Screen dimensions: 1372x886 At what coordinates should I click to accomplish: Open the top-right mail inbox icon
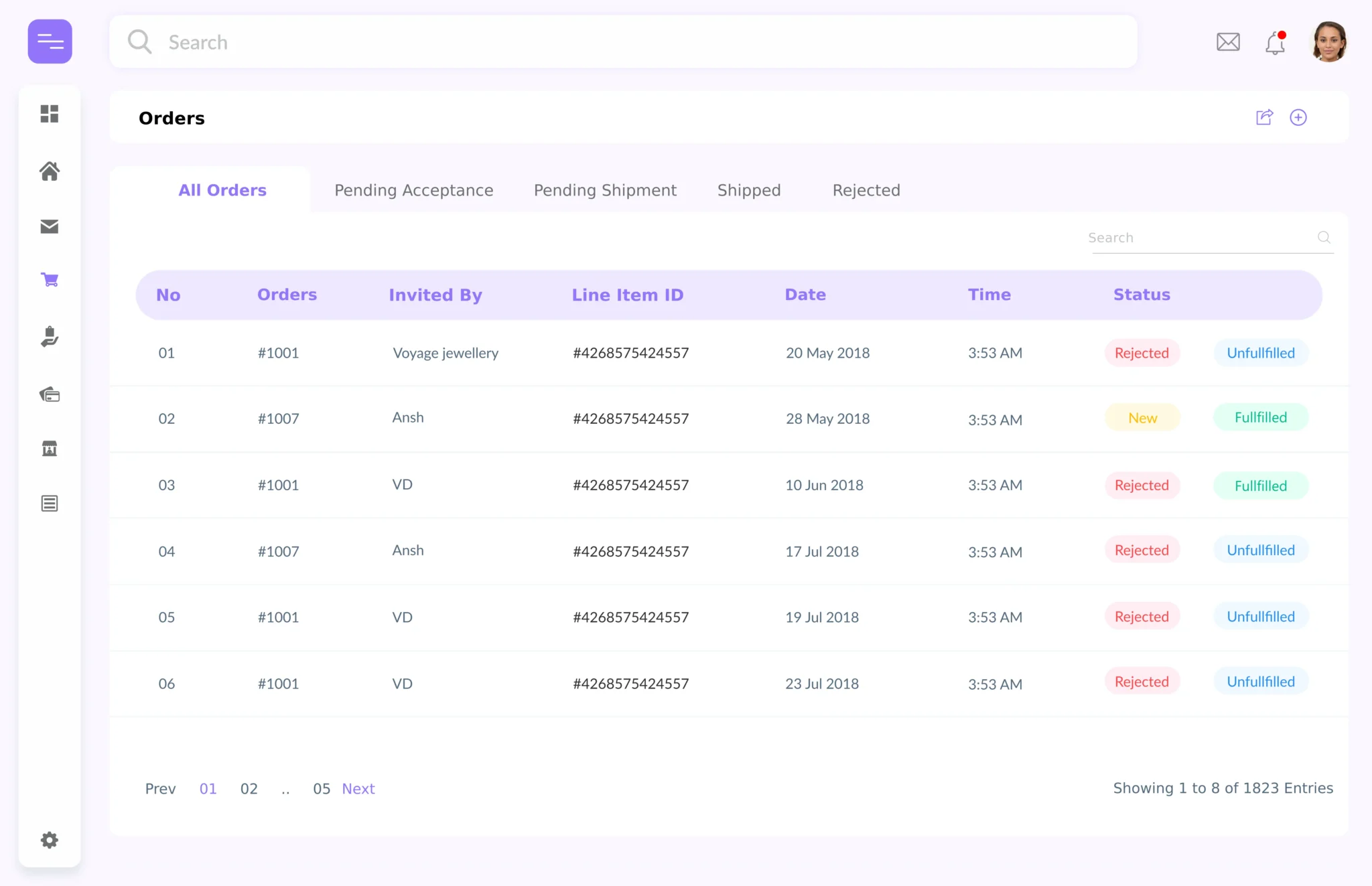tap(1228, 42)
